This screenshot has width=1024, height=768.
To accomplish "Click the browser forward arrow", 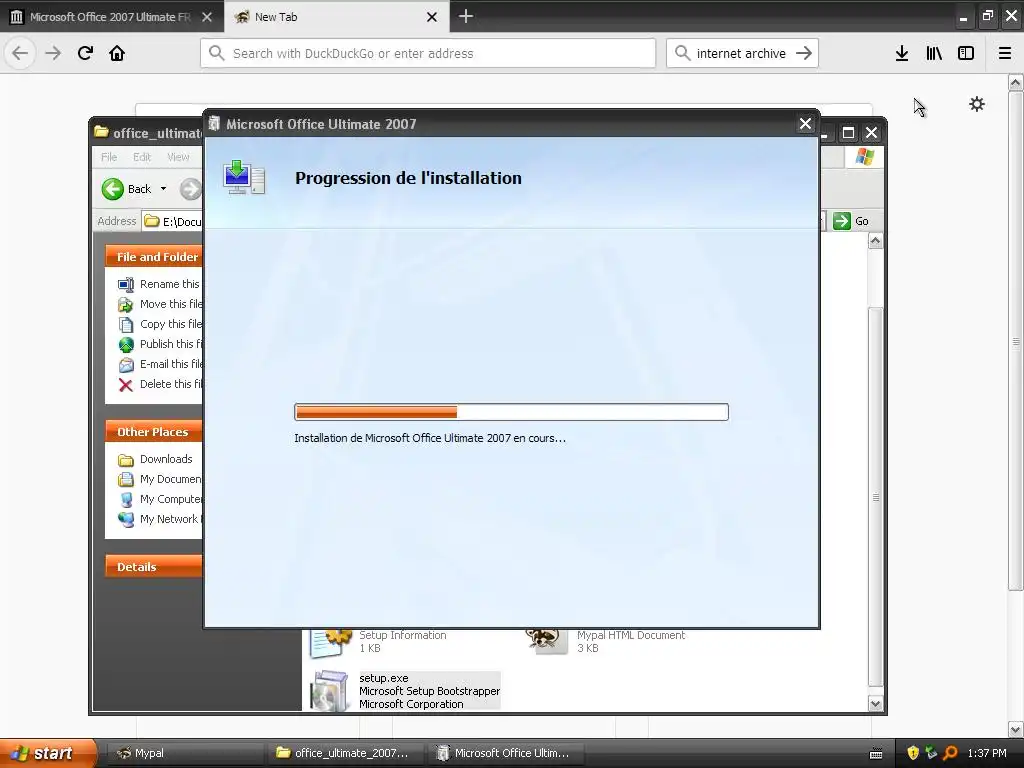I will tap(53, 53).
